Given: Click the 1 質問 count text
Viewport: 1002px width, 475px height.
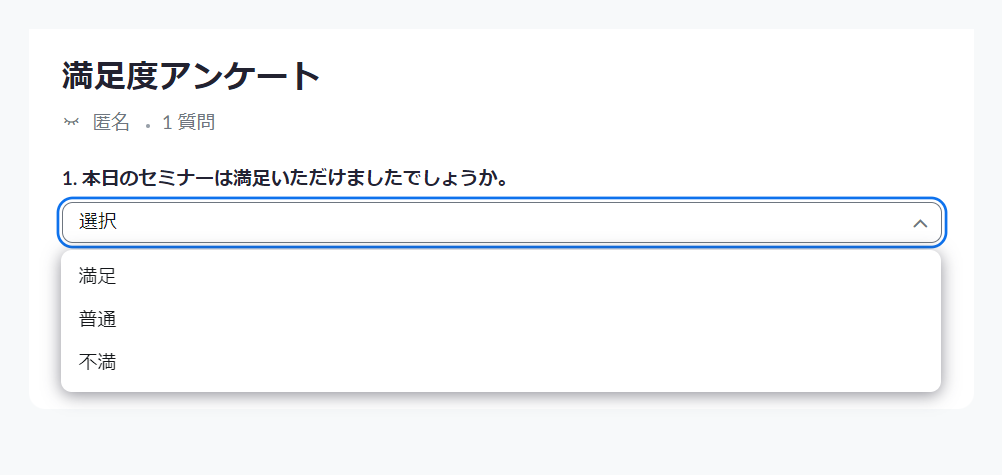Looking at the screenshot, I should point(189,122).
